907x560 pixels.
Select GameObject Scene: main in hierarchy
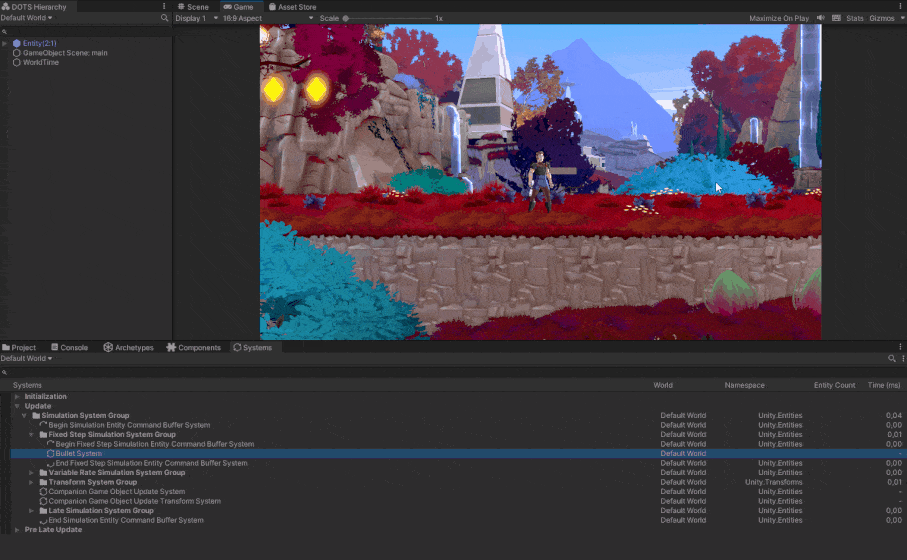[65, 53]
